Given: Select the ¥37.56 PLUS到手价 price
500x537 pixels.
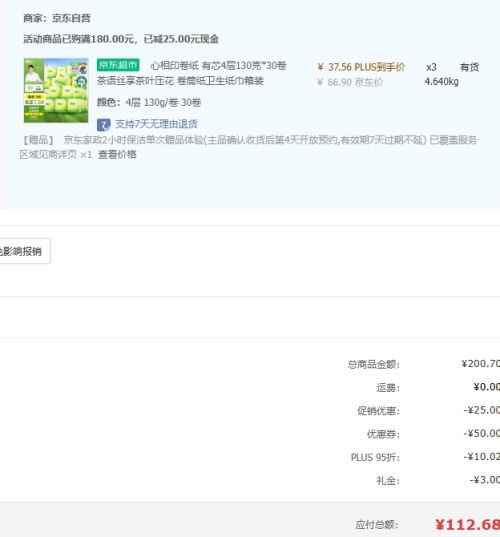Looking at the screenshot, I should coord(361,67).
